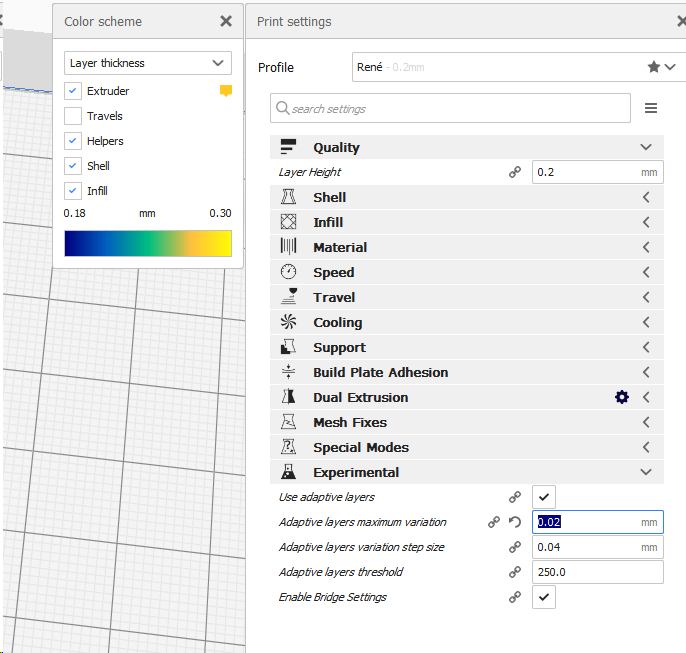The image size is (686, 653).
Task: Click the Adaptive layers threshold 250.0 field
Action: click(598, 572)
